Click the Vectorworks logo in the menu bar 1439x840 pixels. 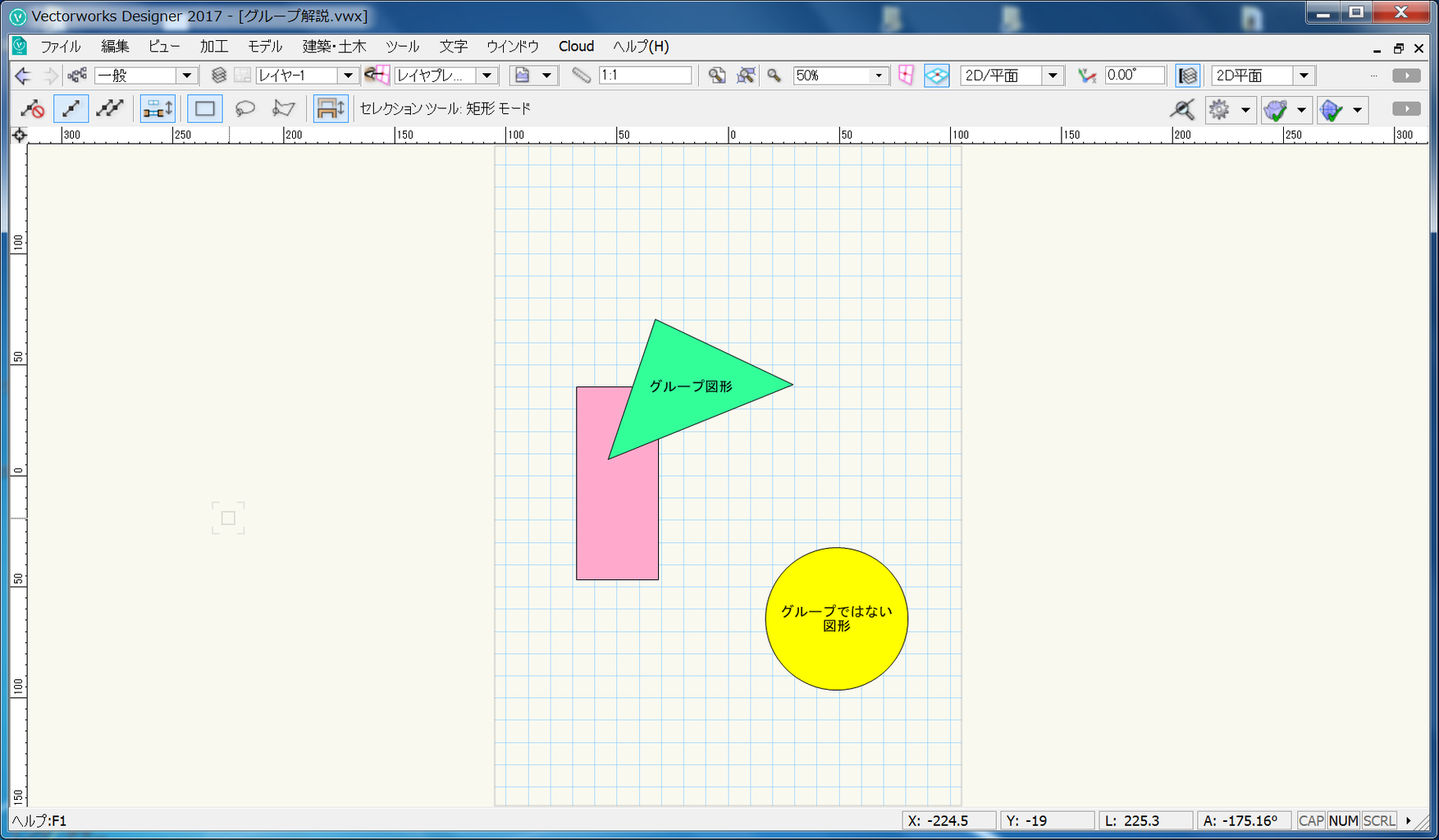(x=20, y=46)
